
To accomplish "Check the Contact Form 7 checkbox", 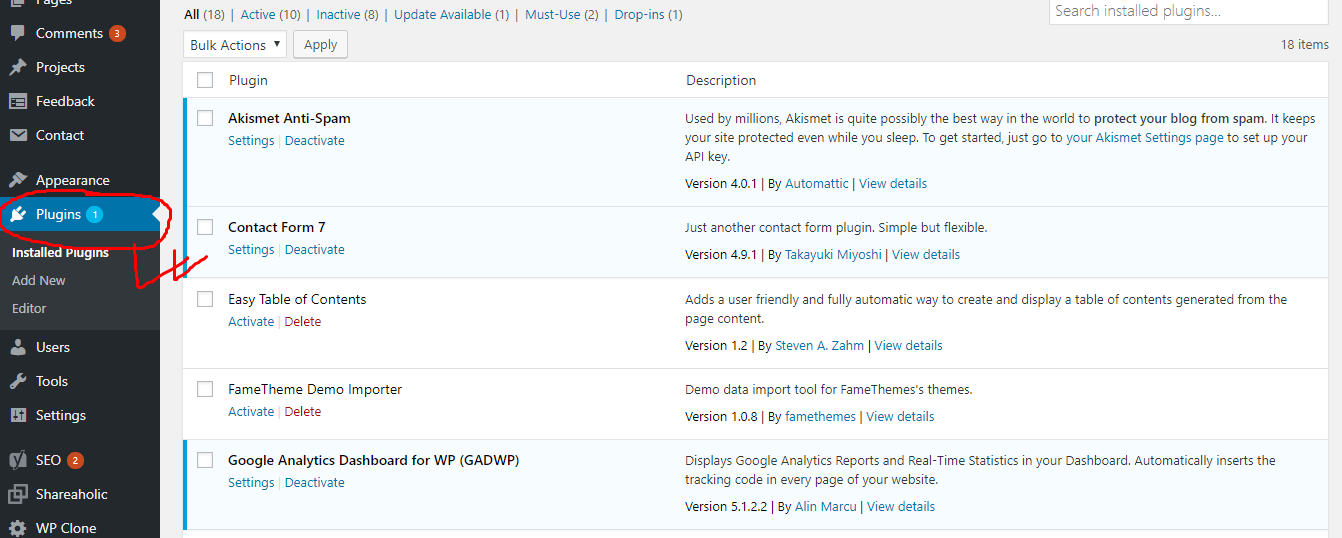I will 205,227.
